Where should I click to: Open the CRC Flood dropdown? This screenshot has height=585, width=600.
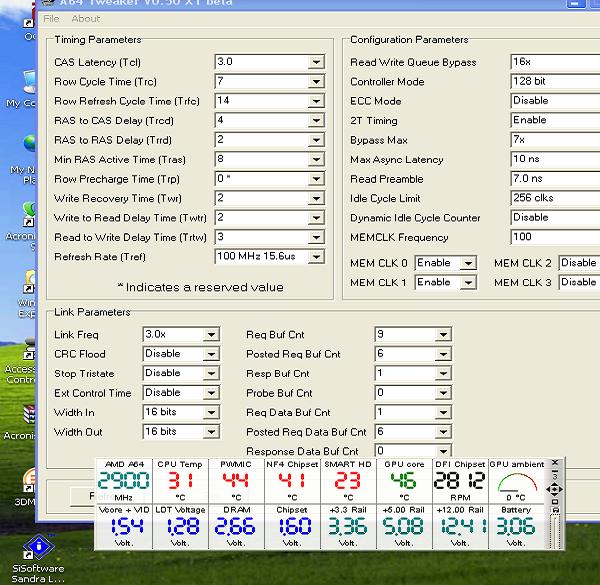[211, 354]
